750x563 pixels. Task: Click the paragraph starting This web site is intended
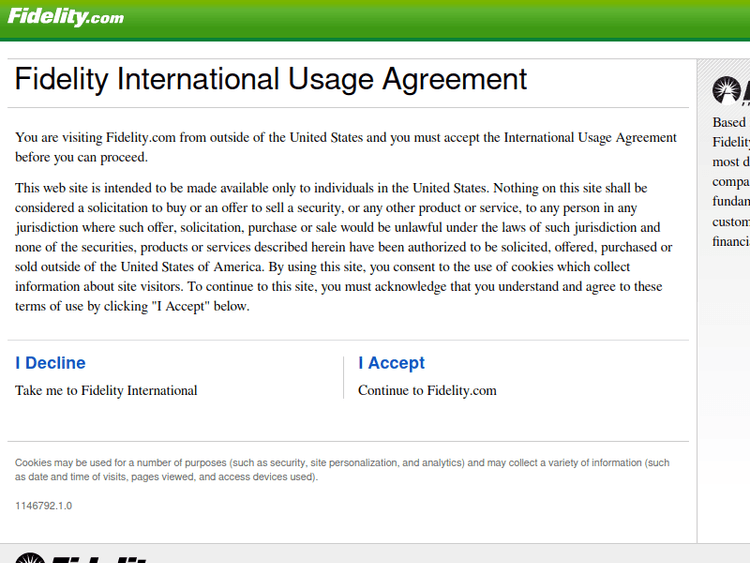tap(343, 247)
